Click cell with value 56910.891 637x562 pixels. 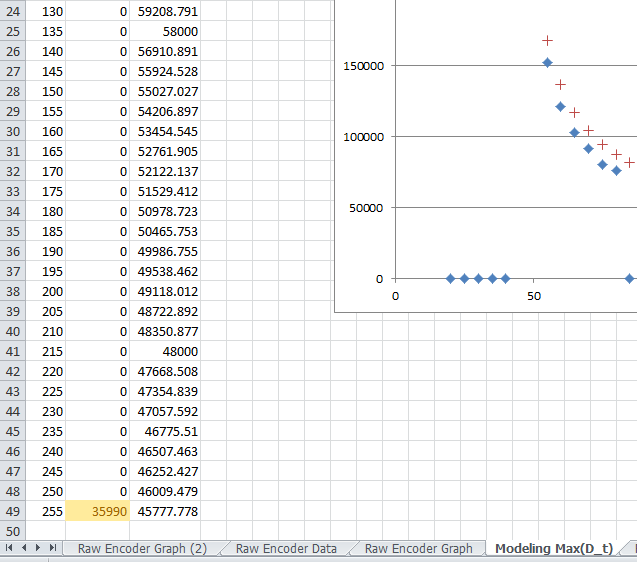coord(165,51)
